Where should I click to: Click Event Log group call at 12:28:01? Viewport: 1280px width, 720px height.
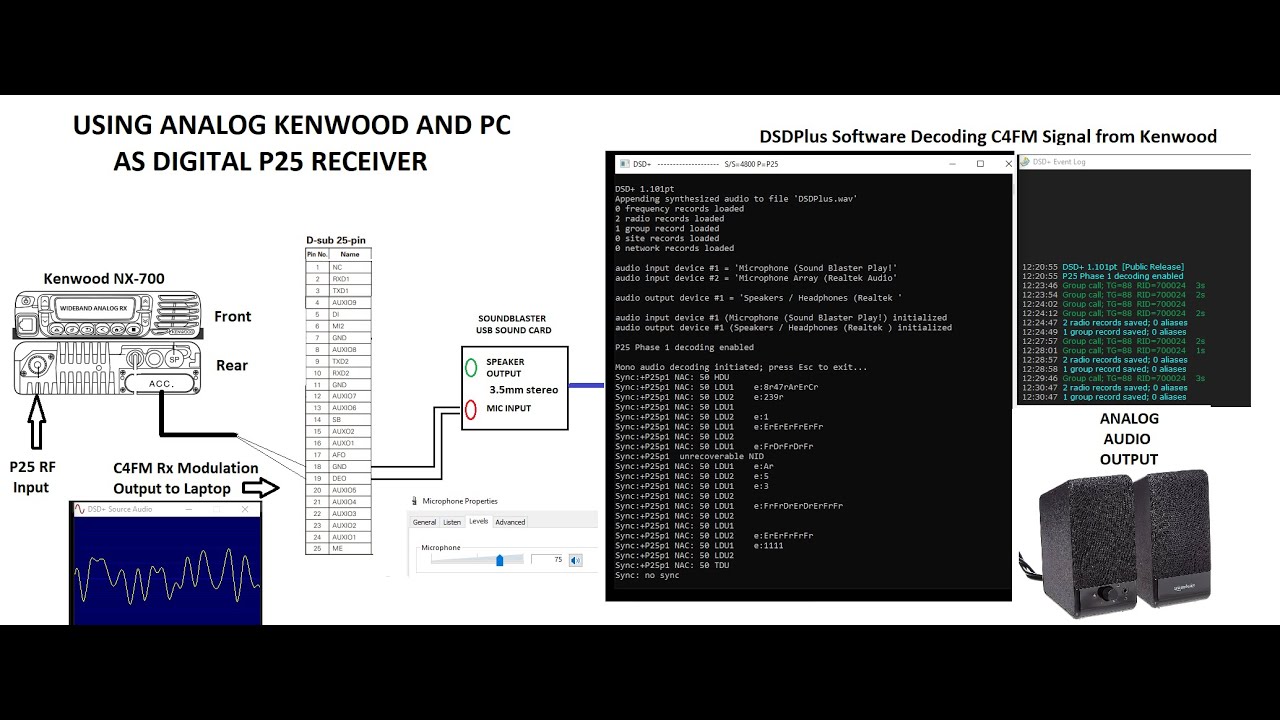(x=1113, y=350)
